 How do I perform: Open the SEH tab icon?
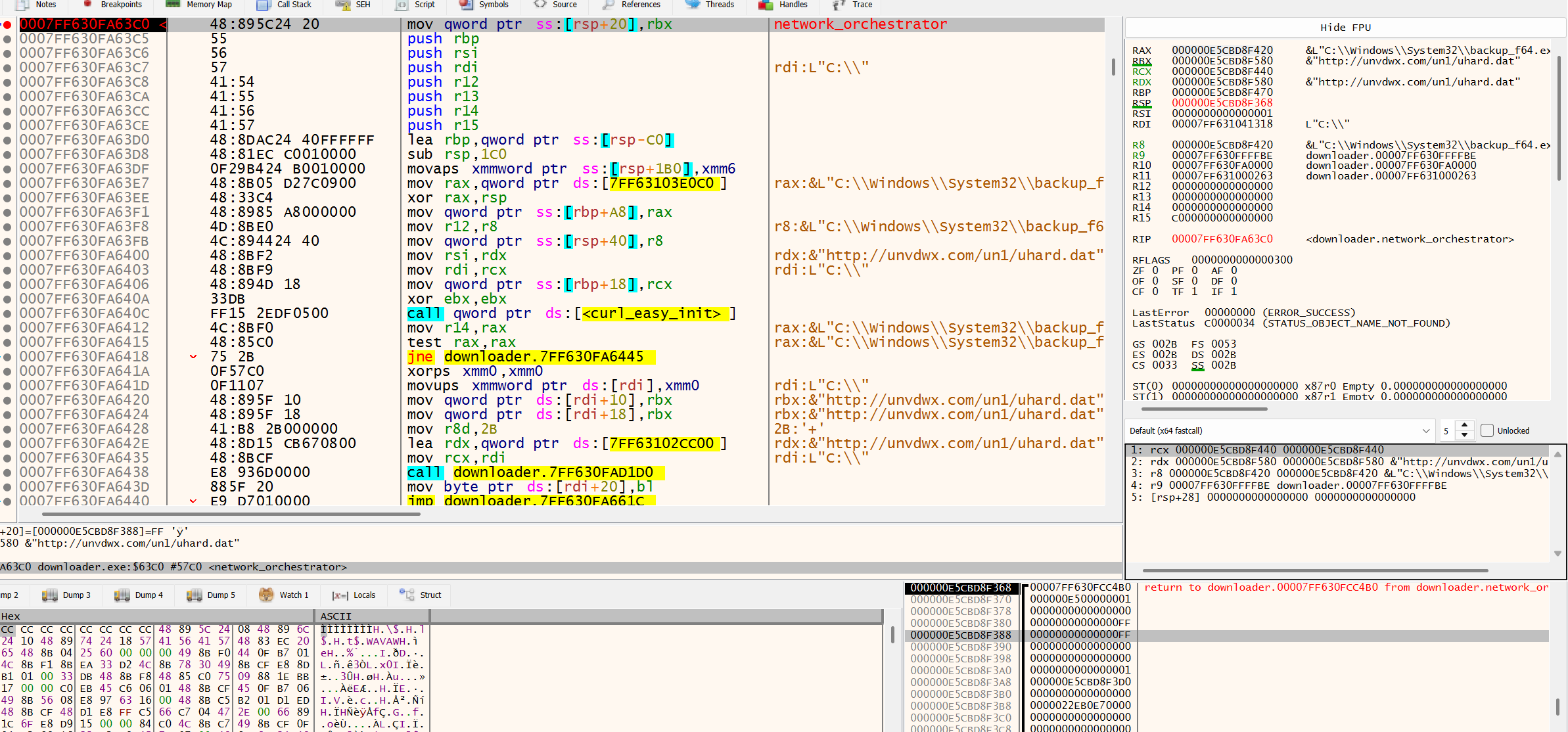coord(342,5)
